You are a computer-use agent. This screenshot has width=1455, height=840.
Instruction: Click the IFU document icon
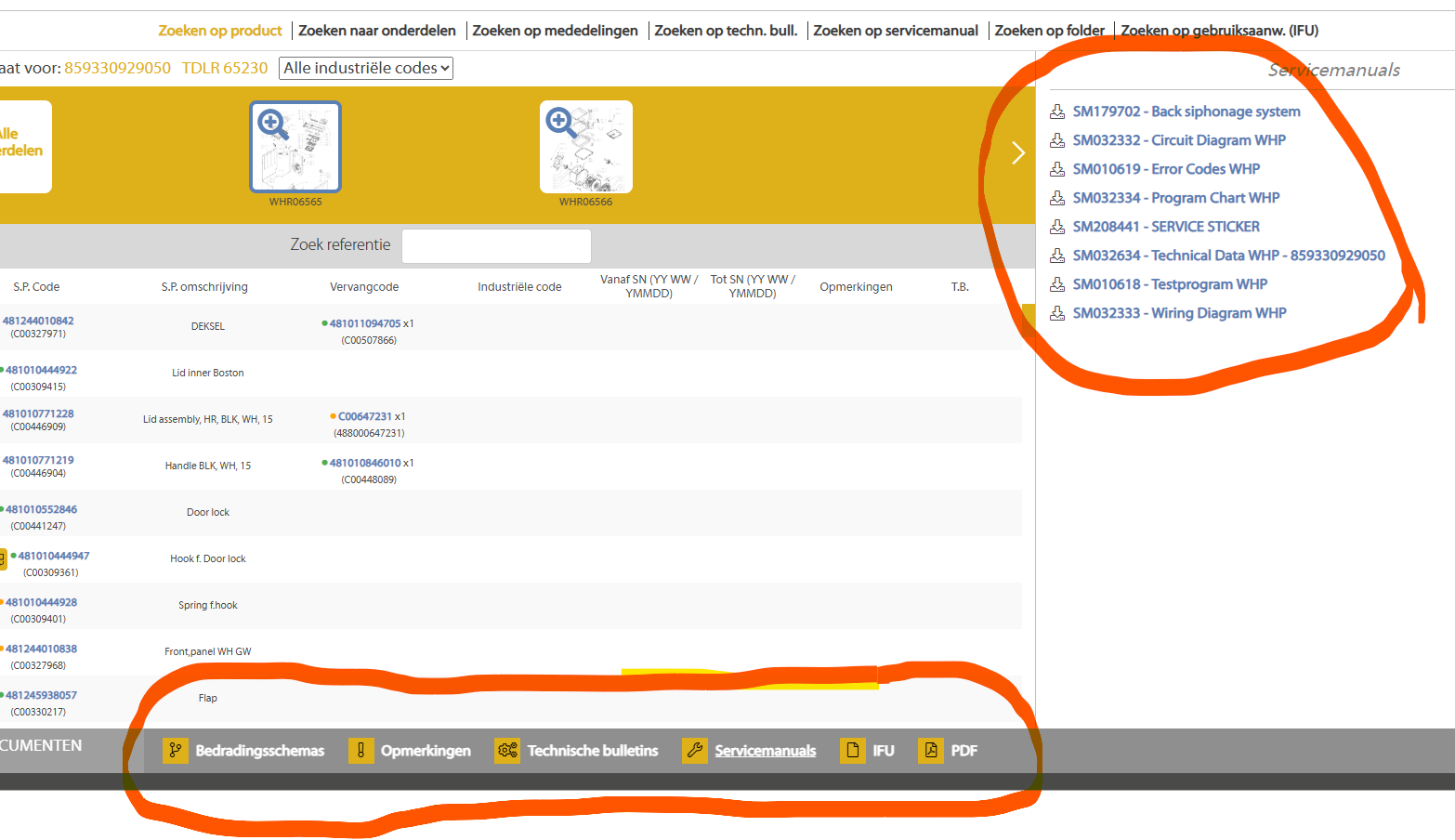(852, 750)
